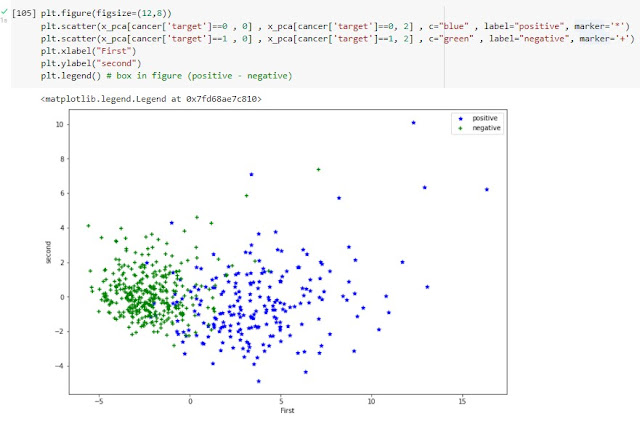Click the 'negative' legend label
Viewport: 640px width, 432px height.
(486, 128)
